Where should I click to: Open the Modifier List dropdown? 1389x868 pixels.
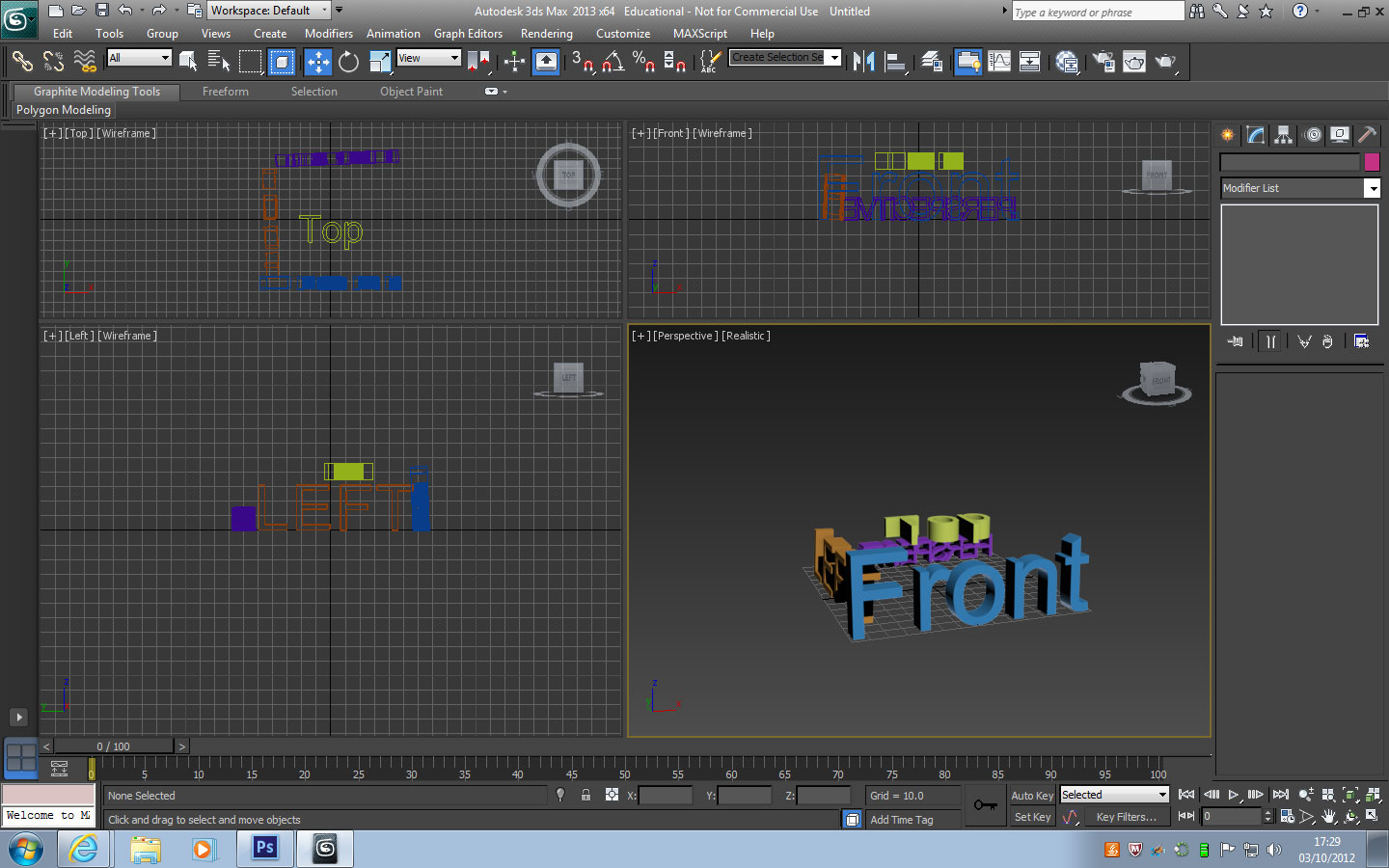(x=1374, y=187)
